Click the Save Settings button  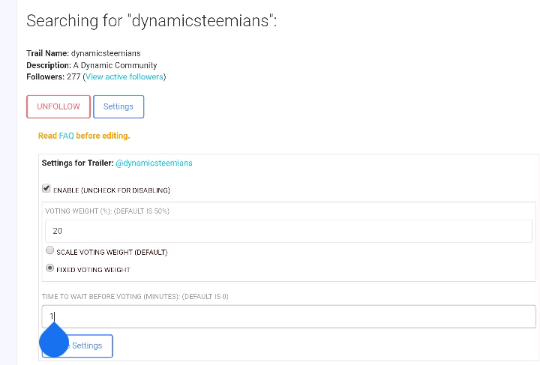pyautogui.click(x=77, y=346)
